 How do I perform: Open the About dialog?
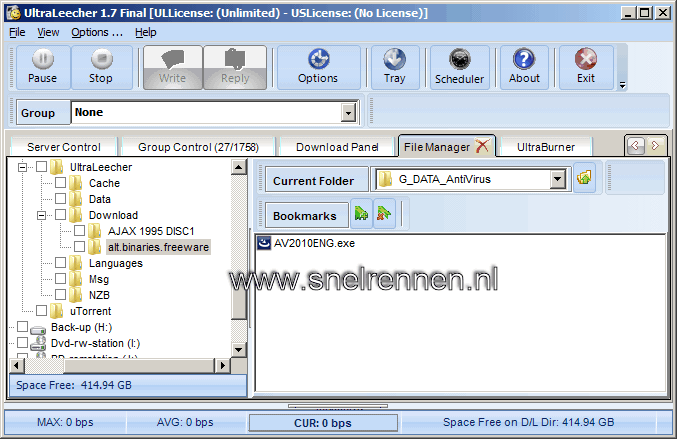[x=524, y=67]
